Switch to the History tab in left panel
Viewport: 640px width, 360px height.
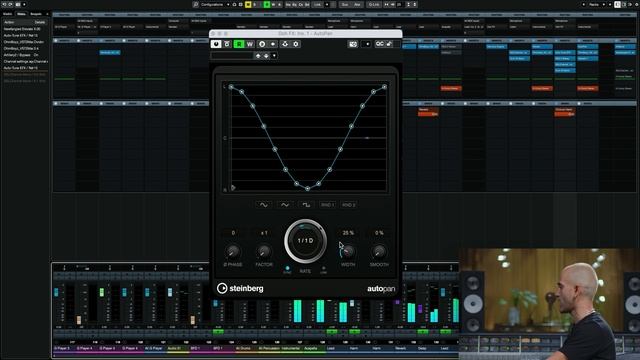tap(21, 14)
